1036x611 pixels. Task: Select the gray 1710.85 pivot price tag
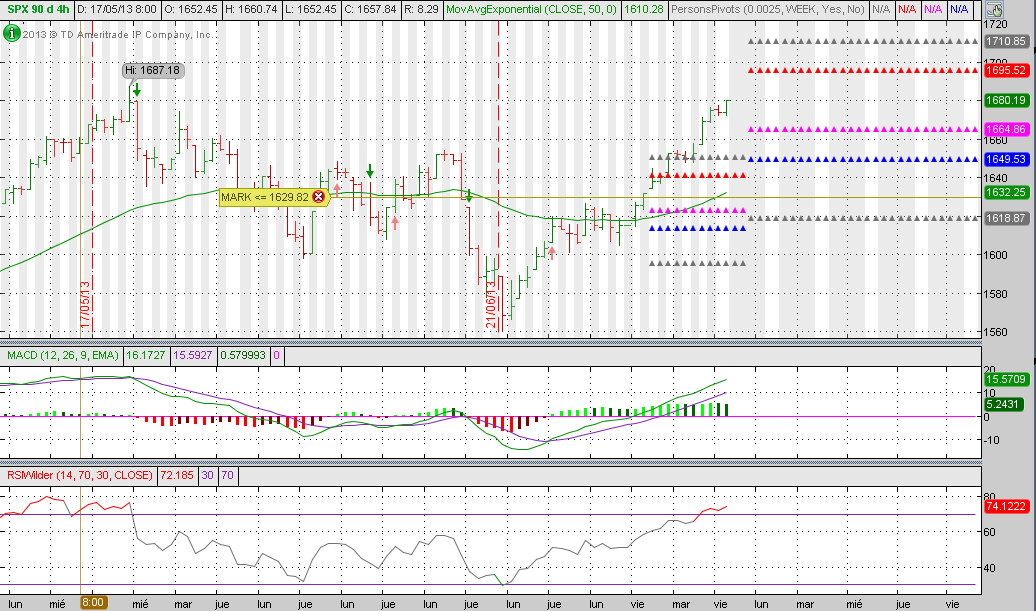point(1006,41)
